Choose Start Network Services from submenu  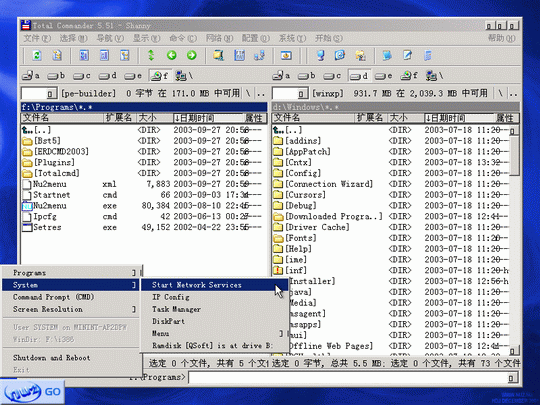coord(214,285)
